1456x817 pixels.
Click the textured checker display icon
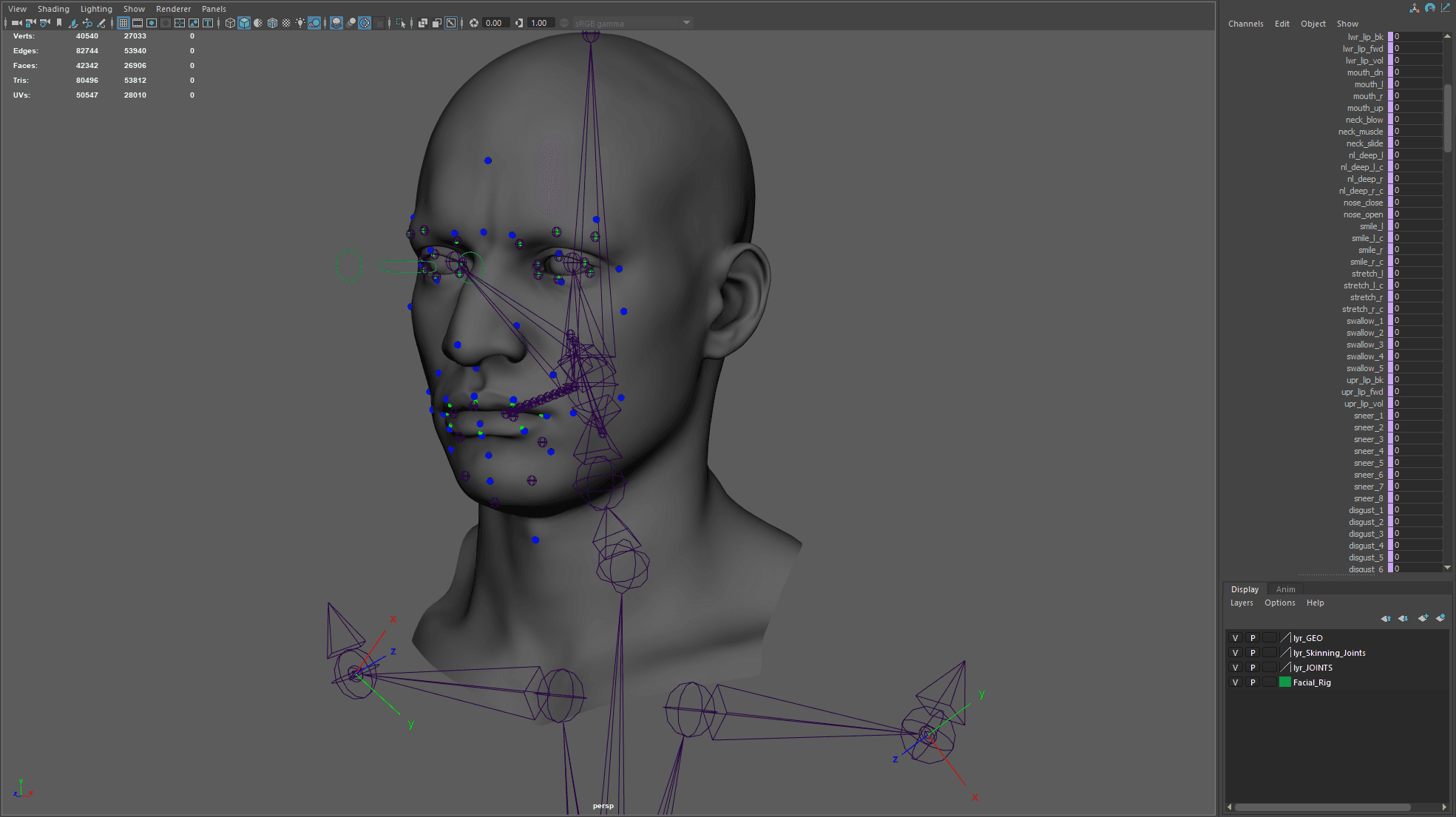click(286, 23)
